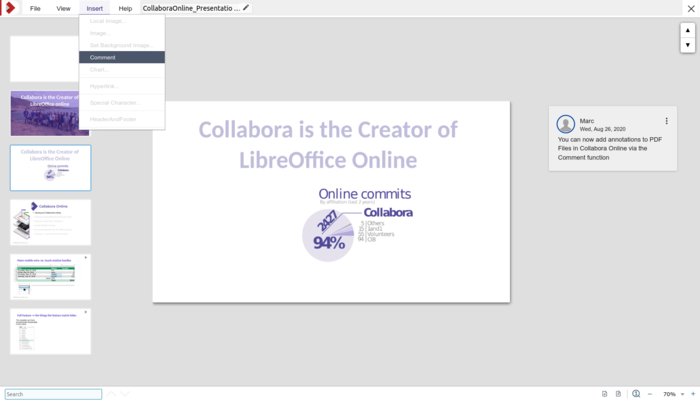Zoom in with the plus button
Screen dimensions: 700x402
click(693, 394)
